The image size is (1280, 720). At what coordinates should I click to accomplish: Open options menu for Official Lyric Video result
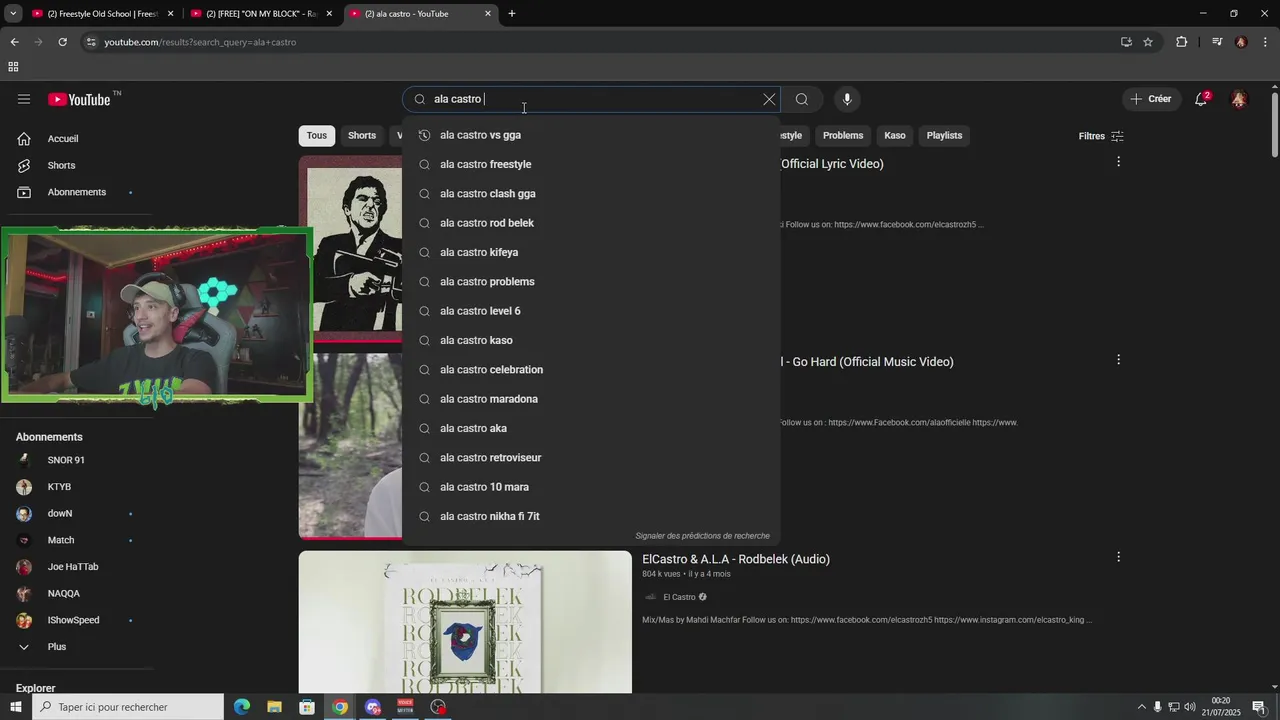coord(1118,161)
